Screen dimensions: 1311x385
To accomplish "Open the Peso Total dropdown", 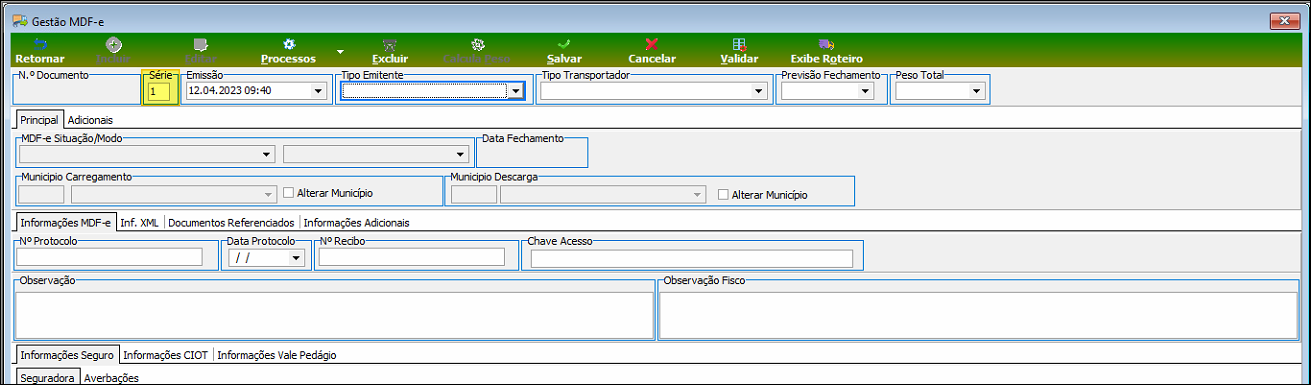I will tap(977, 91).
